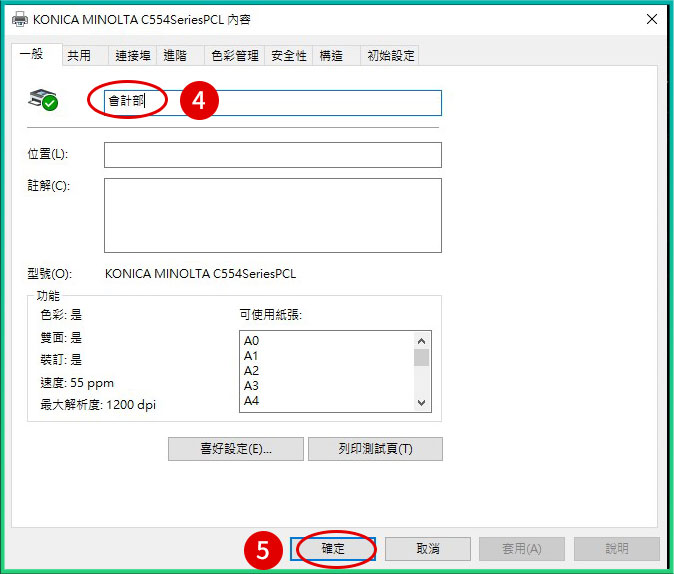Screen dimensions: 674x574
Task: Click the printer icon in the title bar
Action: pos(19,19)
